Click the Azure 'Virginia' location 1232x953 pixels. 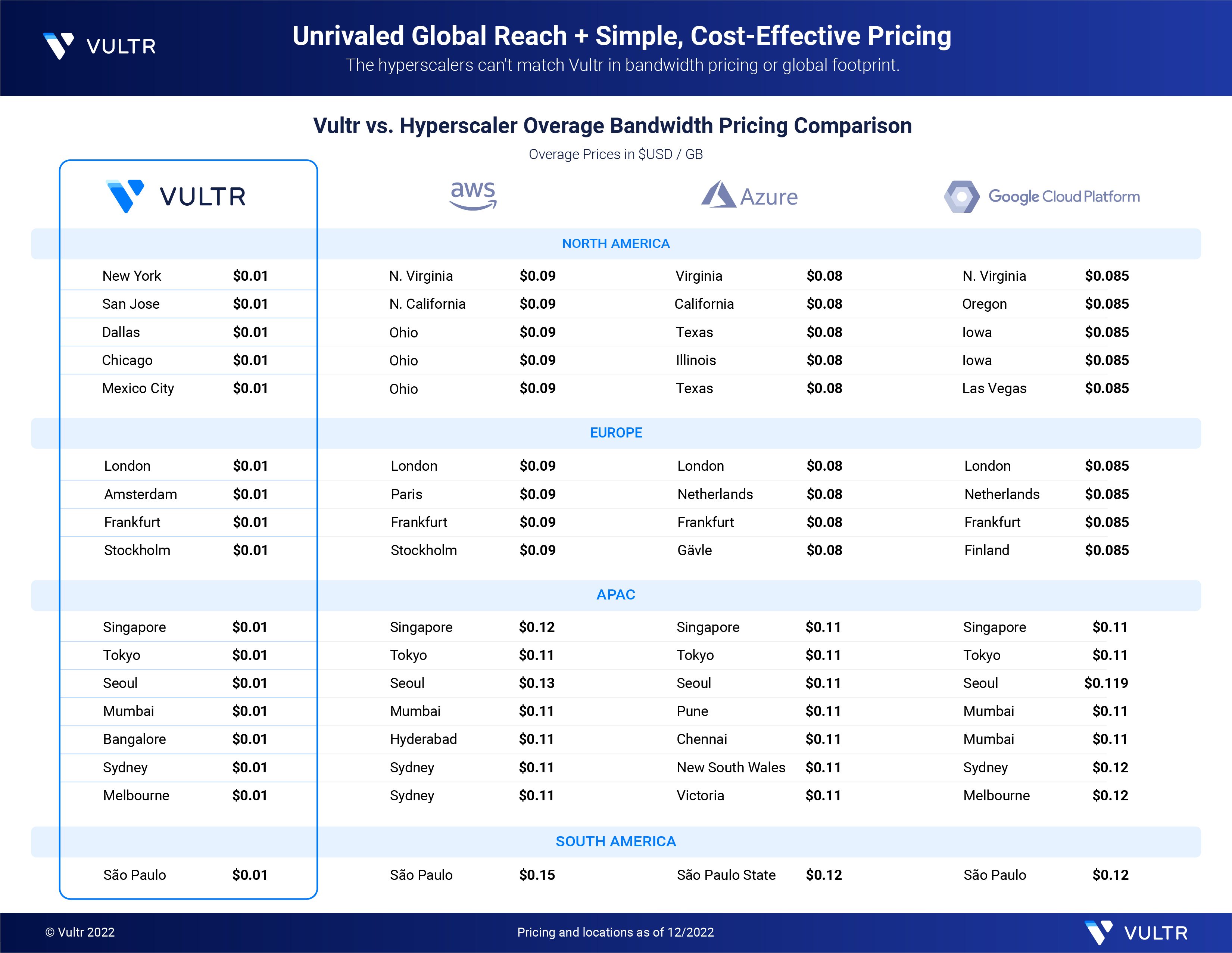click(699, 276)
